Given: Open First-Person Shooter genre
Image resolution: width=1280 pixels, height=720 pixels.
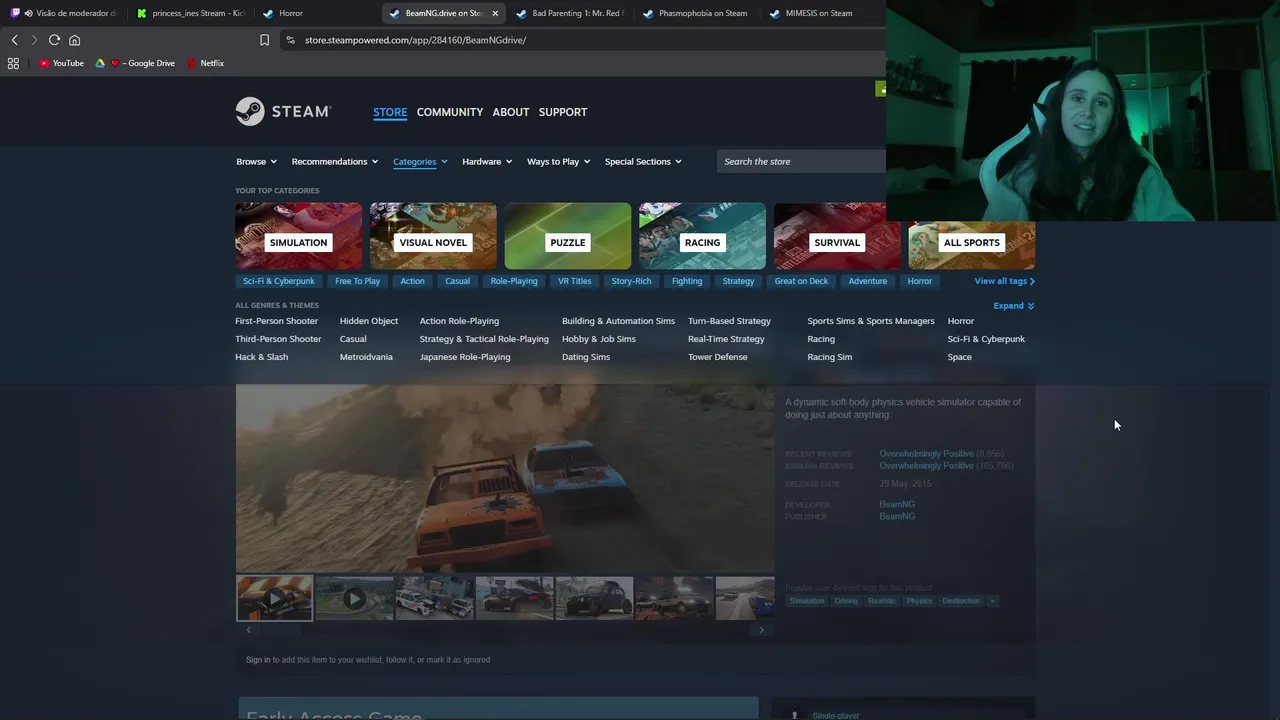Looking at the screenshot, I should [276, 321].
